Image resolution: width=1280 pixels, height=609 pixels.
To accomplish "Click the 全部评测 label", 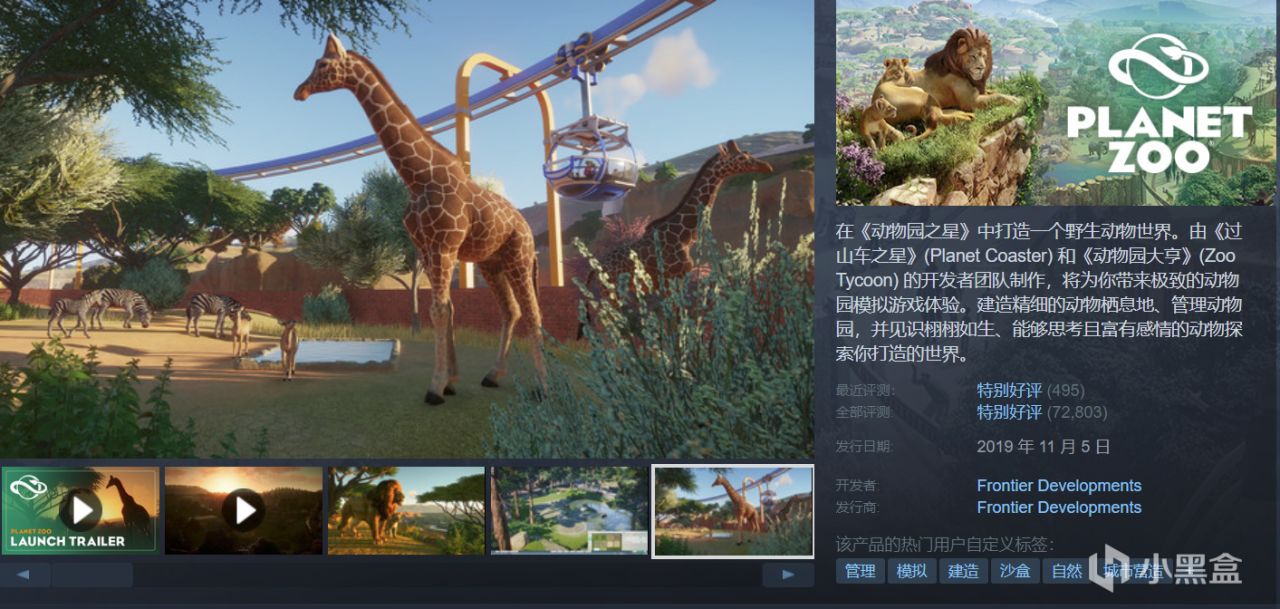I will [865, 412].
